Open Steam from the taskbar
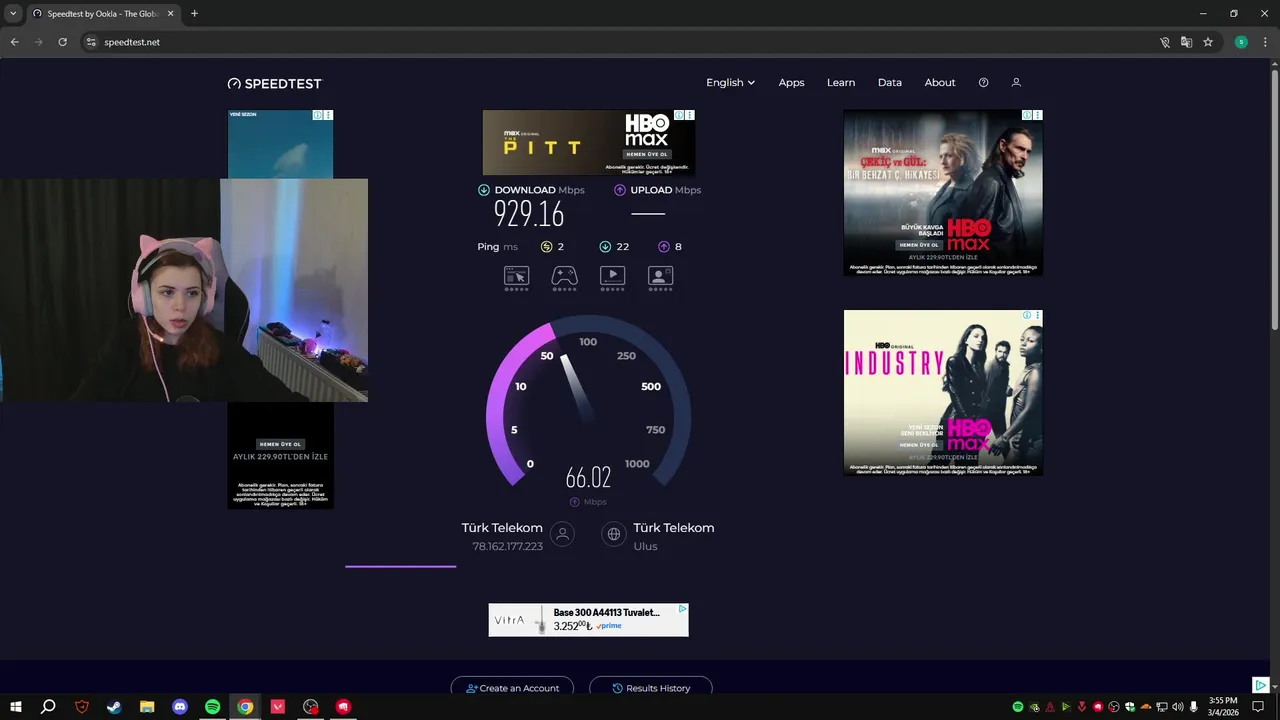 click(x=114, y=707)
